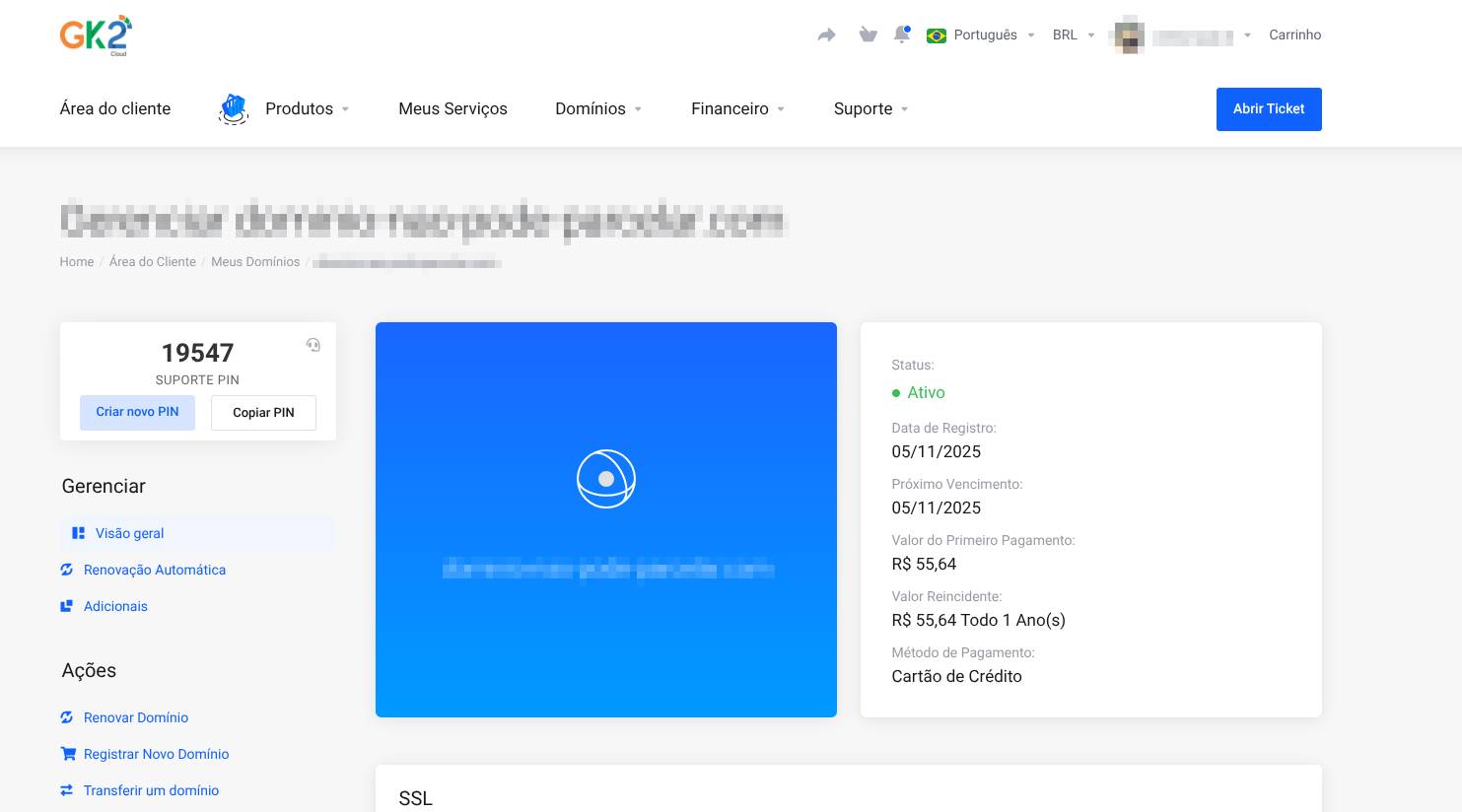Open the Suporte menu
This screenshot has height=812, width=1462.
coord(870,108)
